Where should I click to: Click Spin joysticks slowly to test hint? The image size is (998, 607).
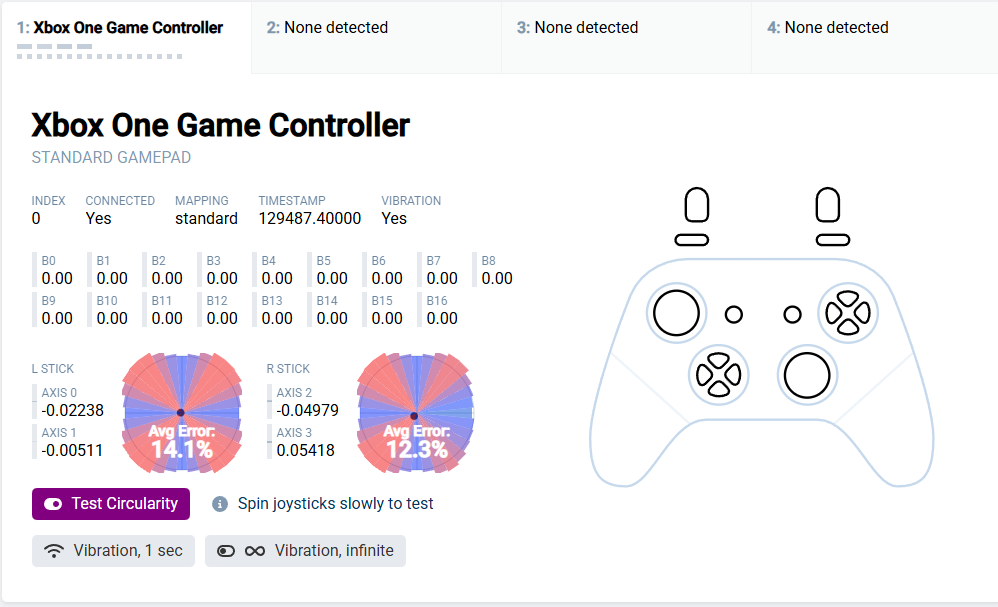[335, 504]
